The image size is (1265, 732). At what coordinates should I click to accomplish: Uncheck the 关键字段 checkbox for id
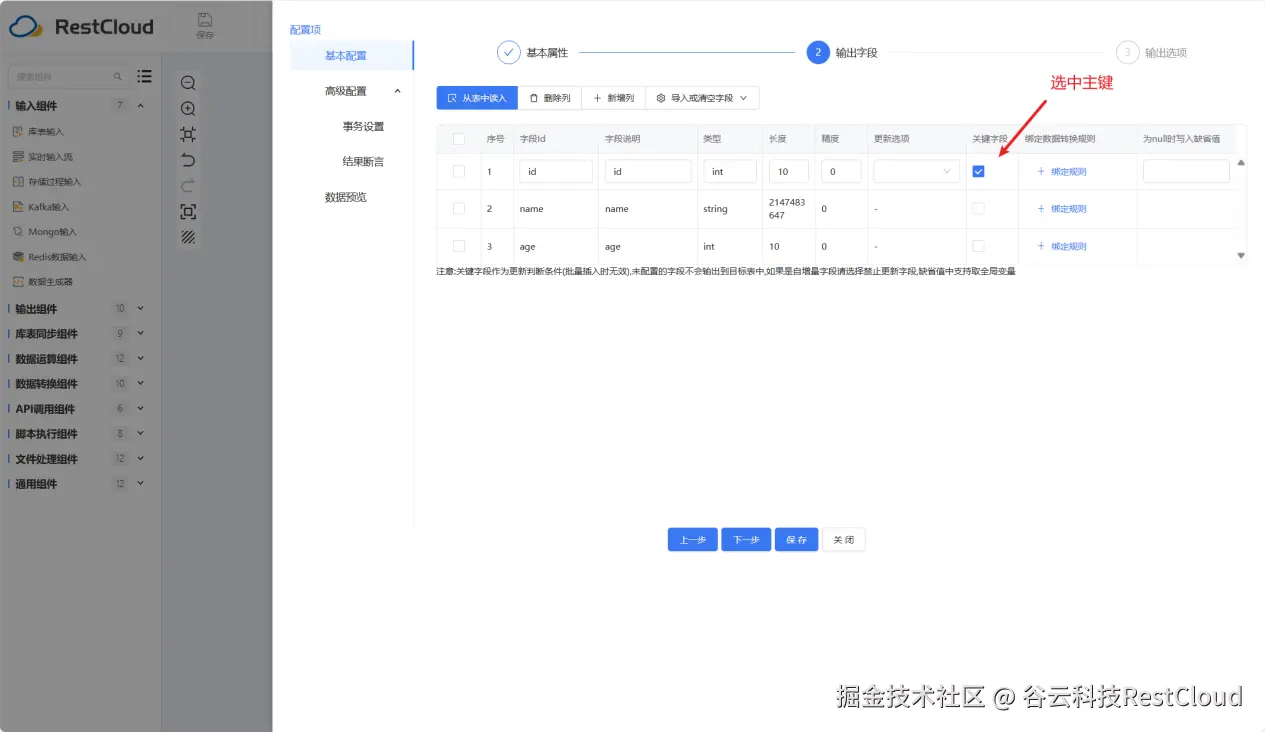pyautogui.click(x=979, y=172)
